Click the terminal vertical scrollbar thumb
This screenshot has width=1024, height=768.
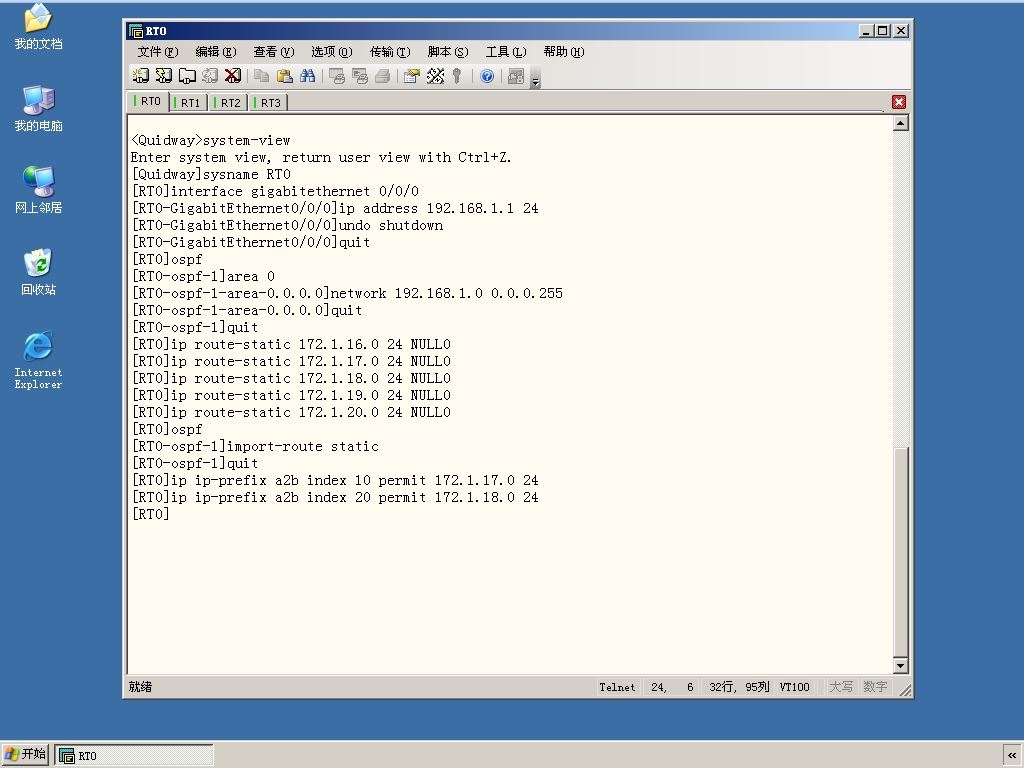click(x=901, y=552)
